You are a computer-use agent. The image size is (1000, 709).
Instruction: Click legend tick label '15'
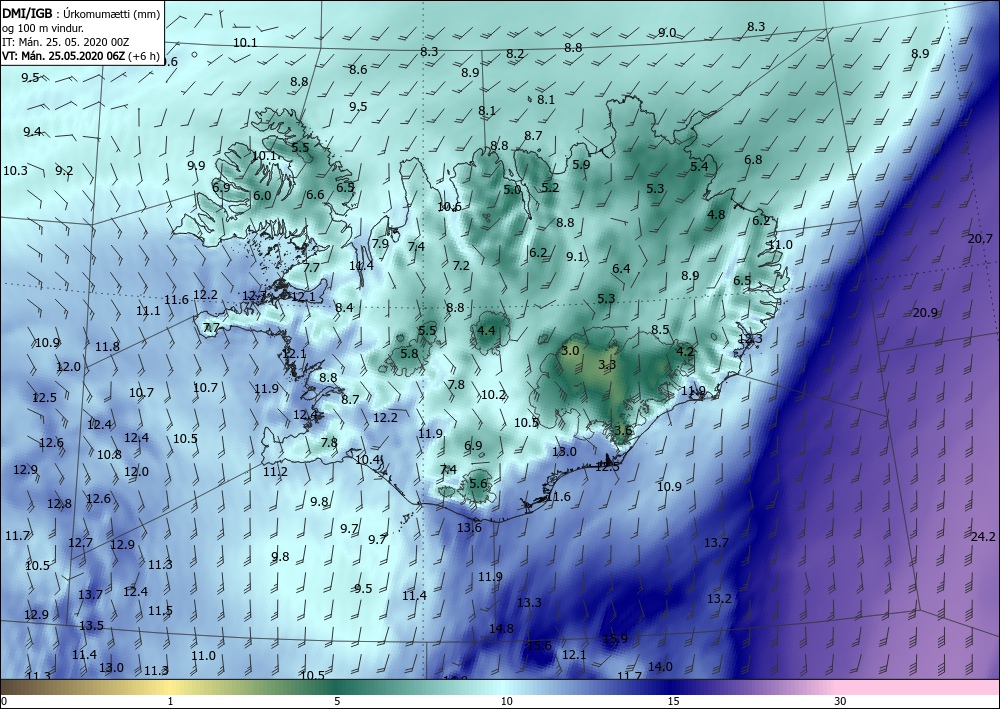(673, 702)
